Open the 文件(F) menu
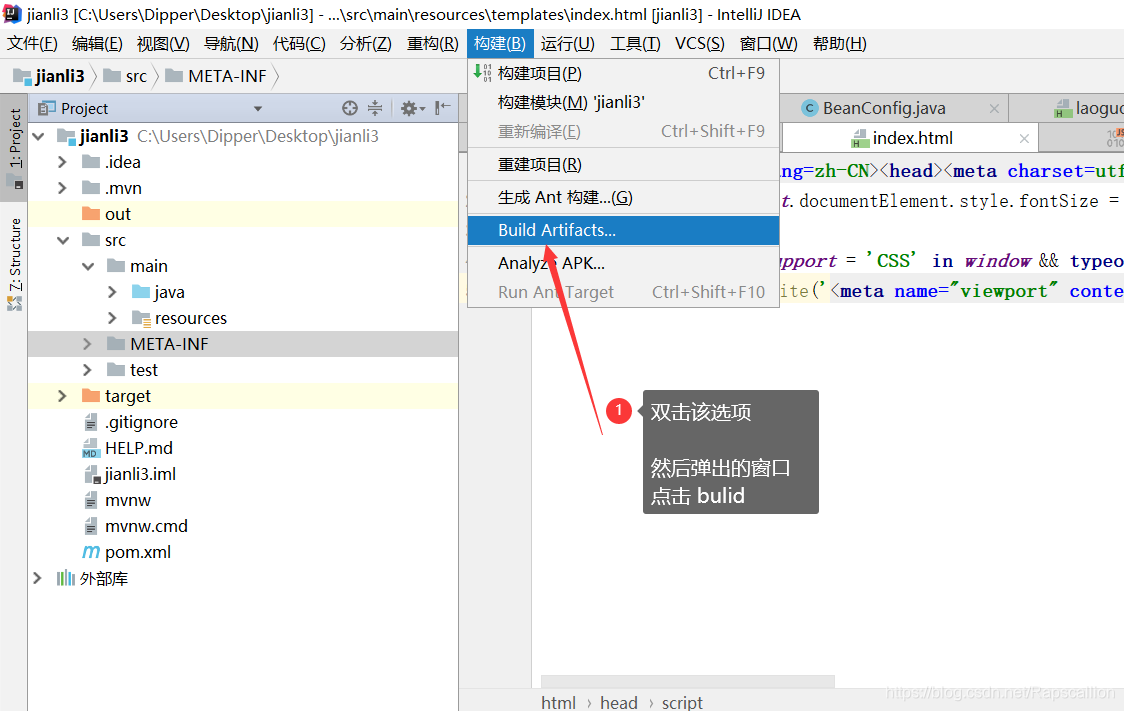 point(32,44)
